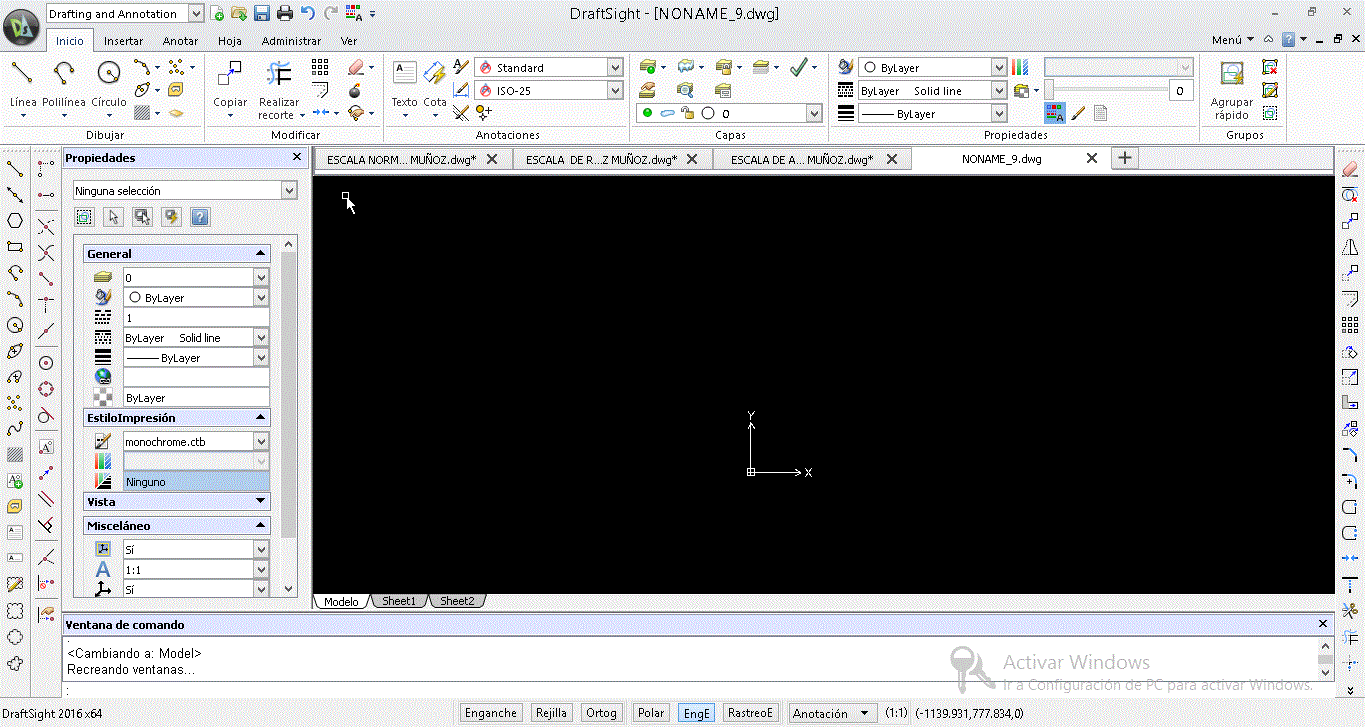Enable Polar tracking in status bar
Image resolution: width=1365 pixels, height=728 pixels.
(651, 713)
